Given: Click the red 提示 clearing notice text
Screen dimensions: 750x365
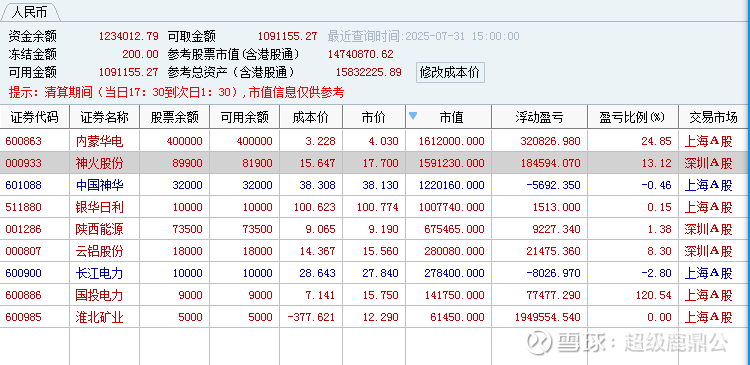Looking at the screenshot, I should 176,92.
